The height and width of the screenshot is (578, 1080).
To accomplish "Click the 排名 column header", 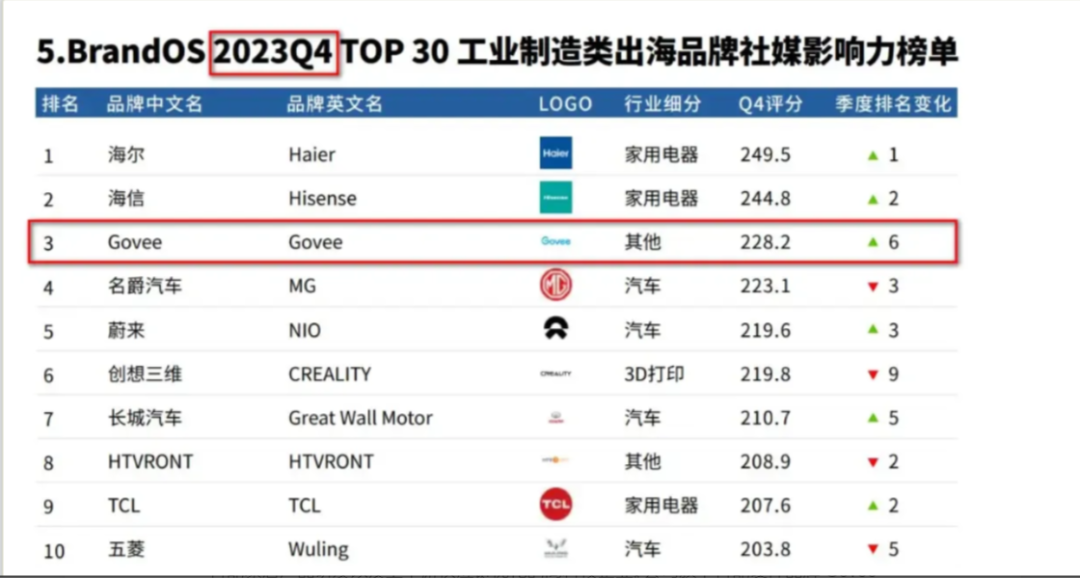I will click(x=62, y=102).
